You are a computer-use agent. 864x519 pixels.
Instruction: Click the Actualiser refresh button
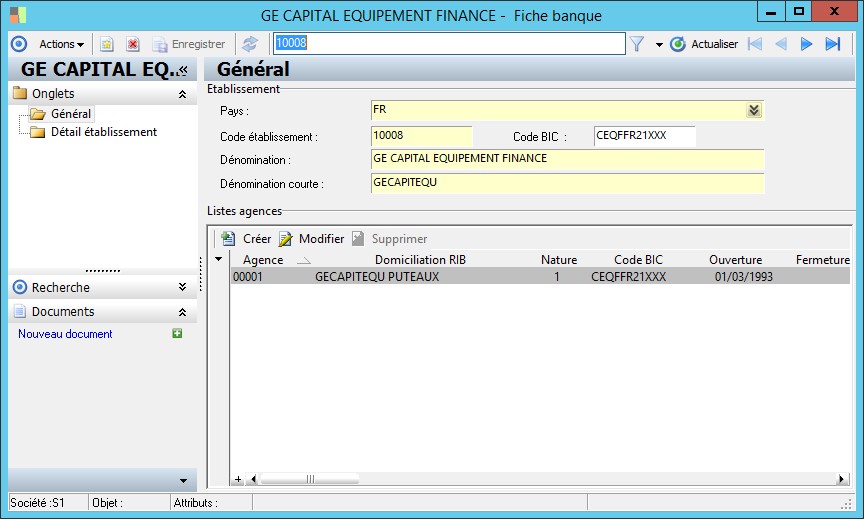coord(704,44)
